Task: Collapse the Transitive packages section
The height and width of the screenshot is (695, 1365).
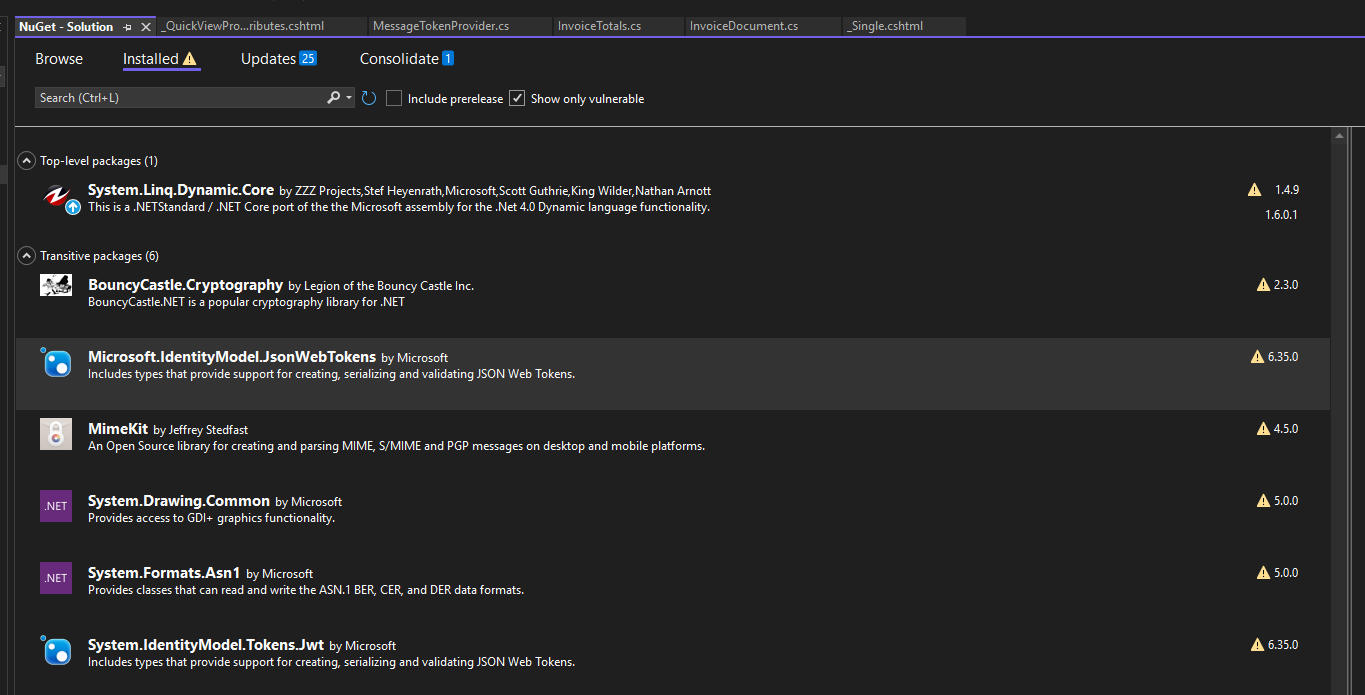Action: 26,255
